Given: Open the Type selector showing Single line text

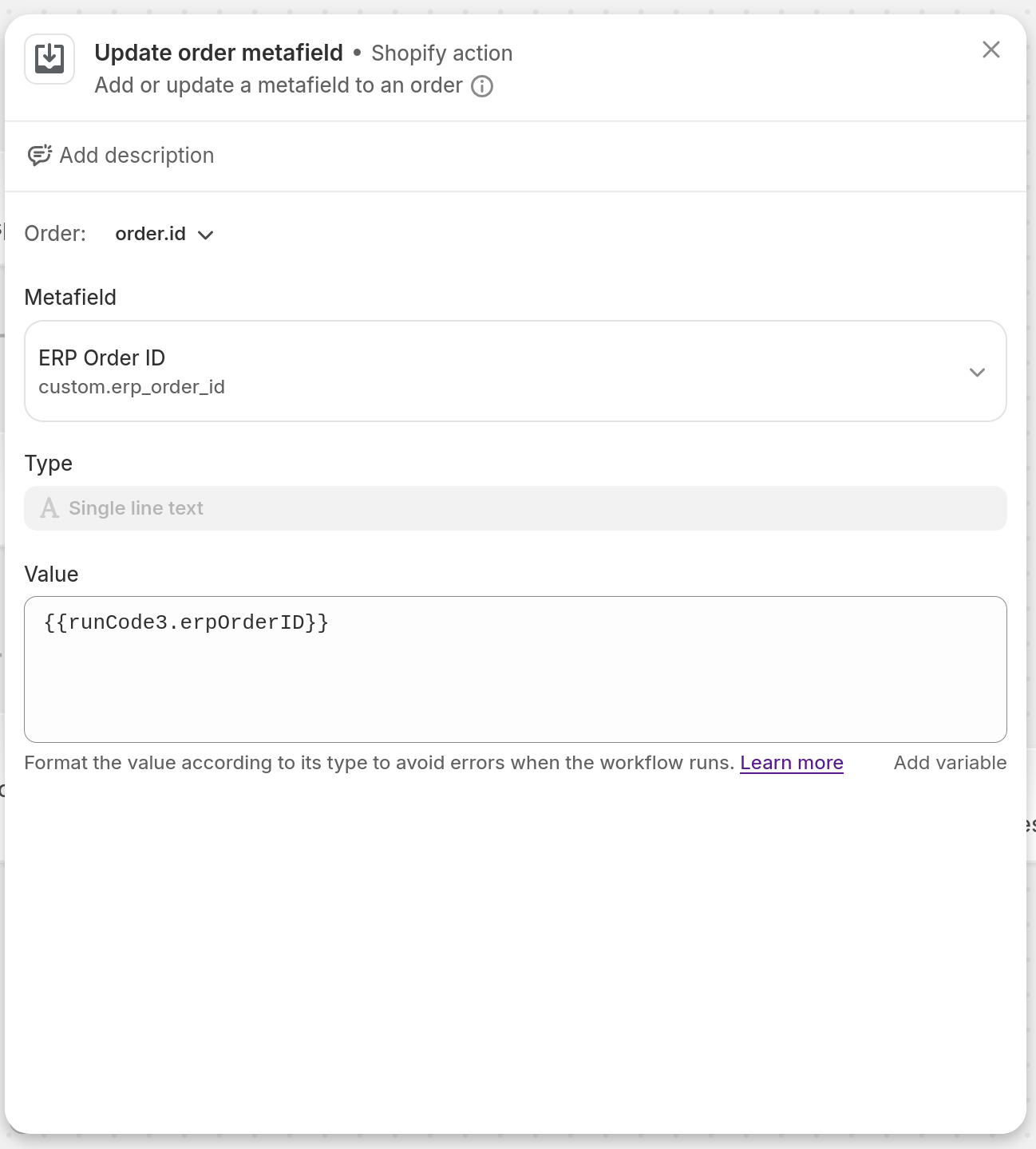Looking at the screenshot, I should [x=516, y=508].
